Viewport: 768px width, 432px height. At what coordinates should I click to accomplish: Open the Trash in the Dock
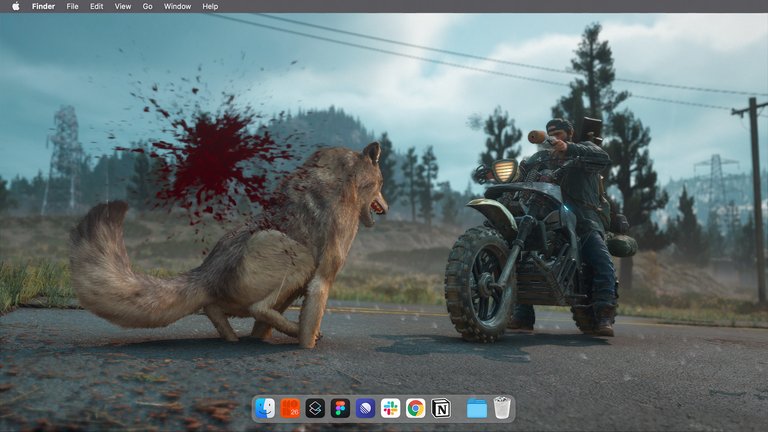502,408
